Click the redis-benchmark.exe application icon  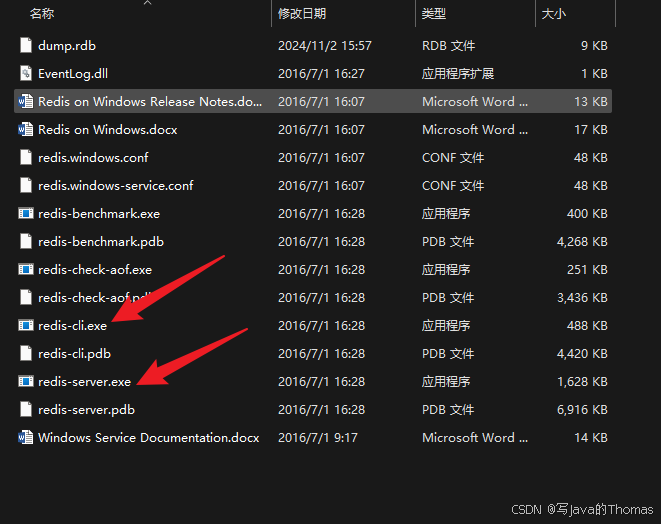[26, 213]
